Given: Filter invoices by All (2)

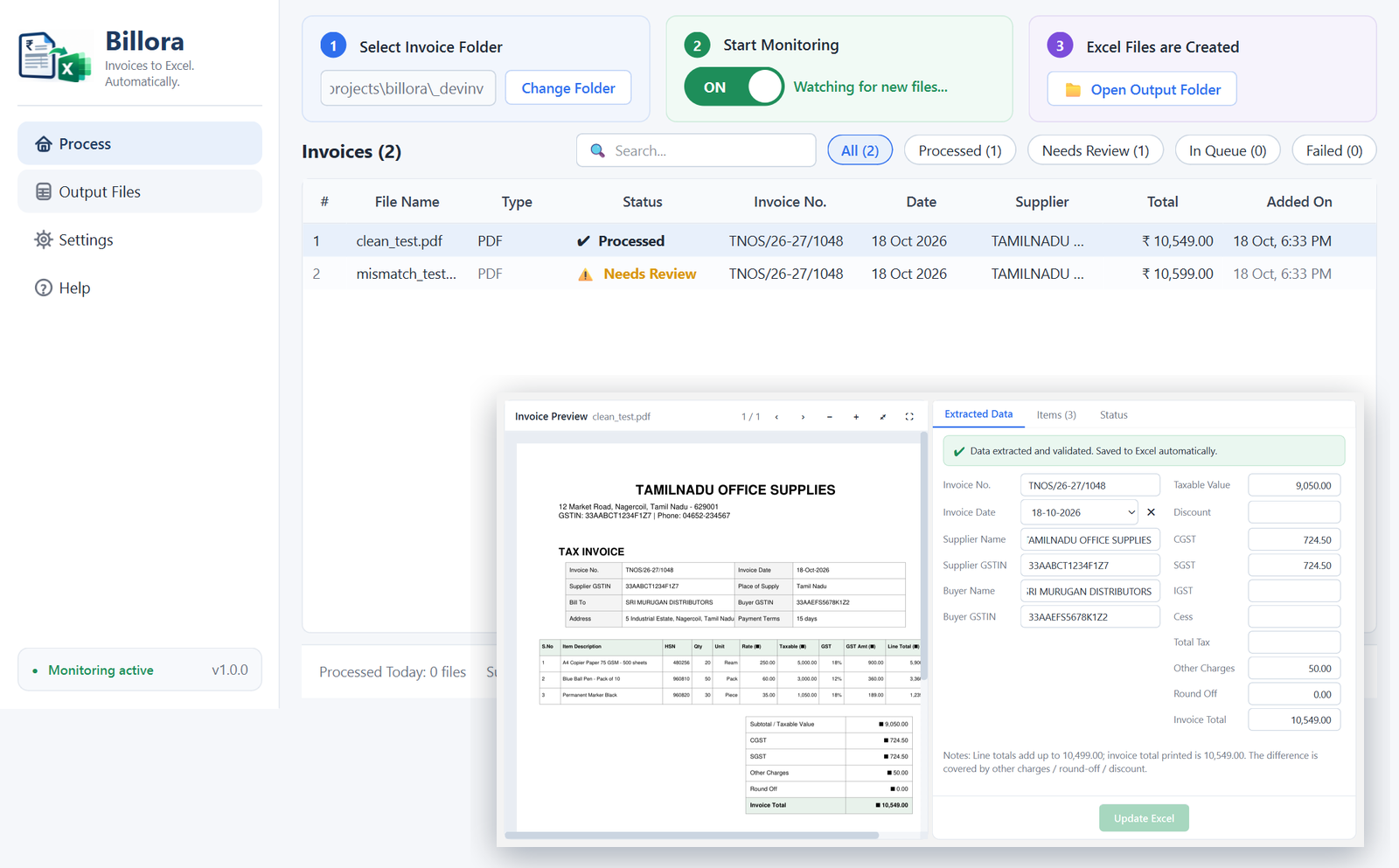Looking at the screenshot, I should (x=860, y=150).
